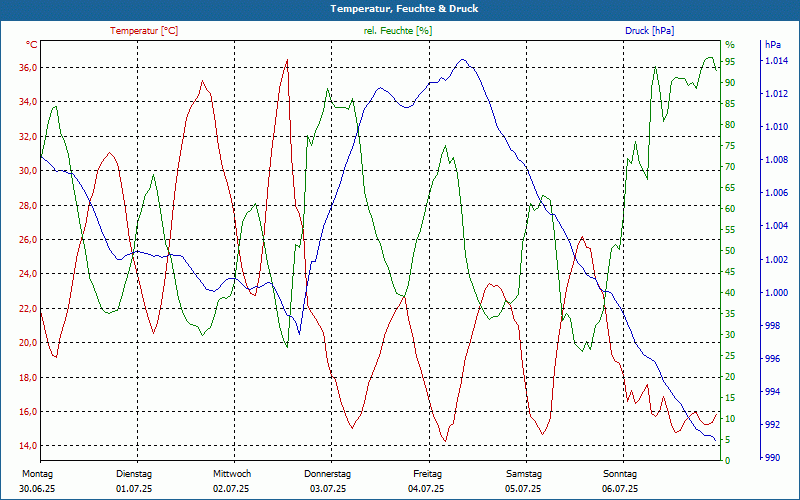Click the '1.002' pressure axis value
Screen dimensions: 800x500
coord(778,260)
